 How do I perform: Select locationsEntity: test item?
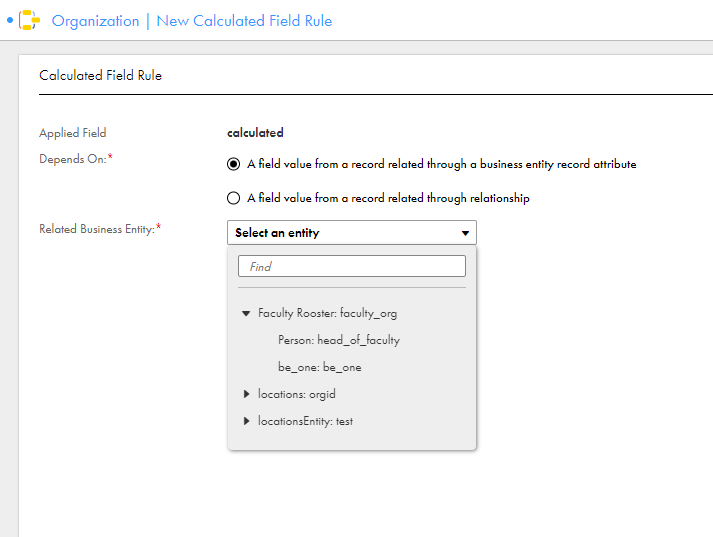305,422
